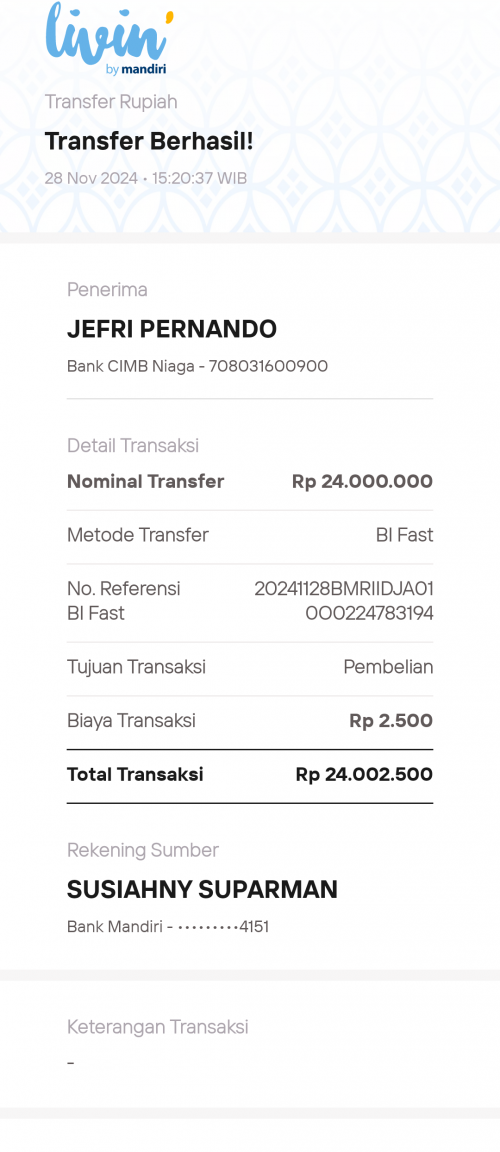Viewport: 500px width, 1152px height.
Task: Select the Transfer Berhasil! heading
Action: [149, 141]
